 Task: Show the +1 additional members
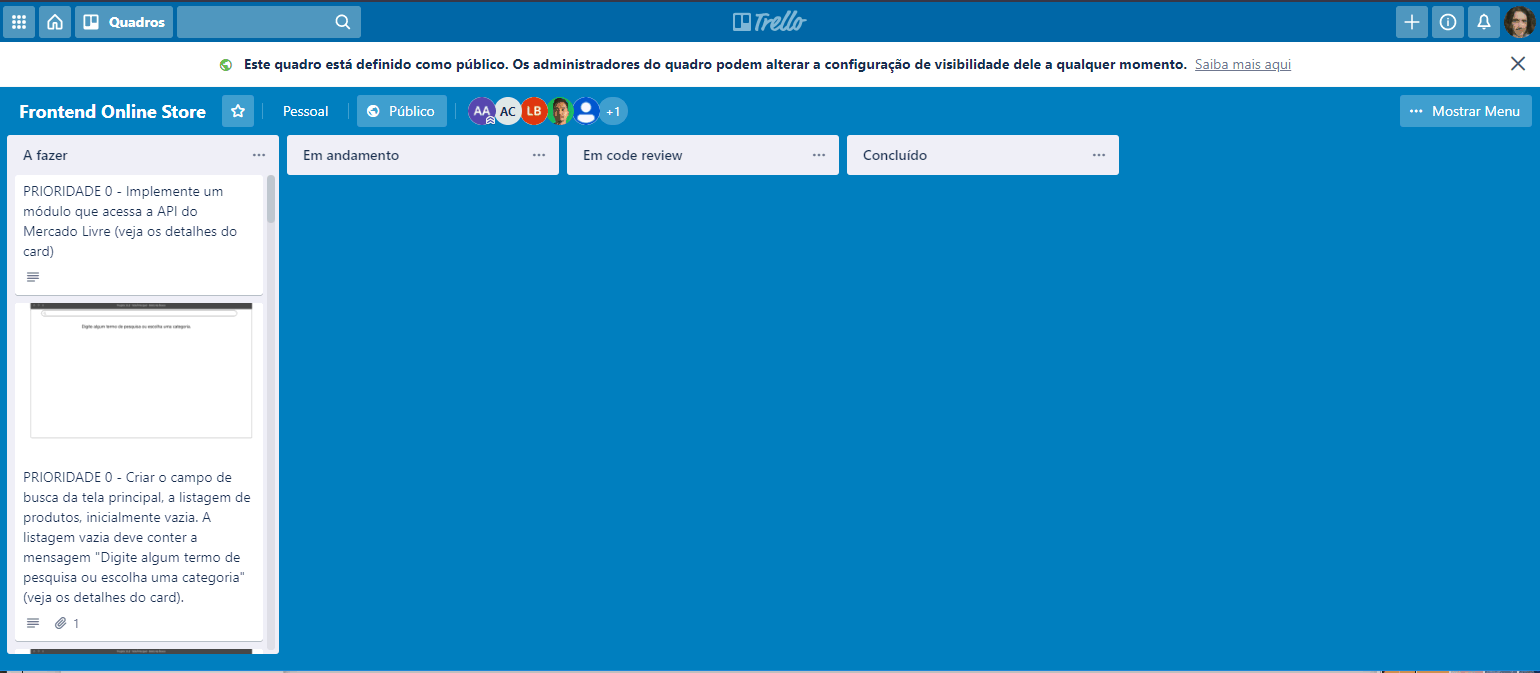point(613,111)
